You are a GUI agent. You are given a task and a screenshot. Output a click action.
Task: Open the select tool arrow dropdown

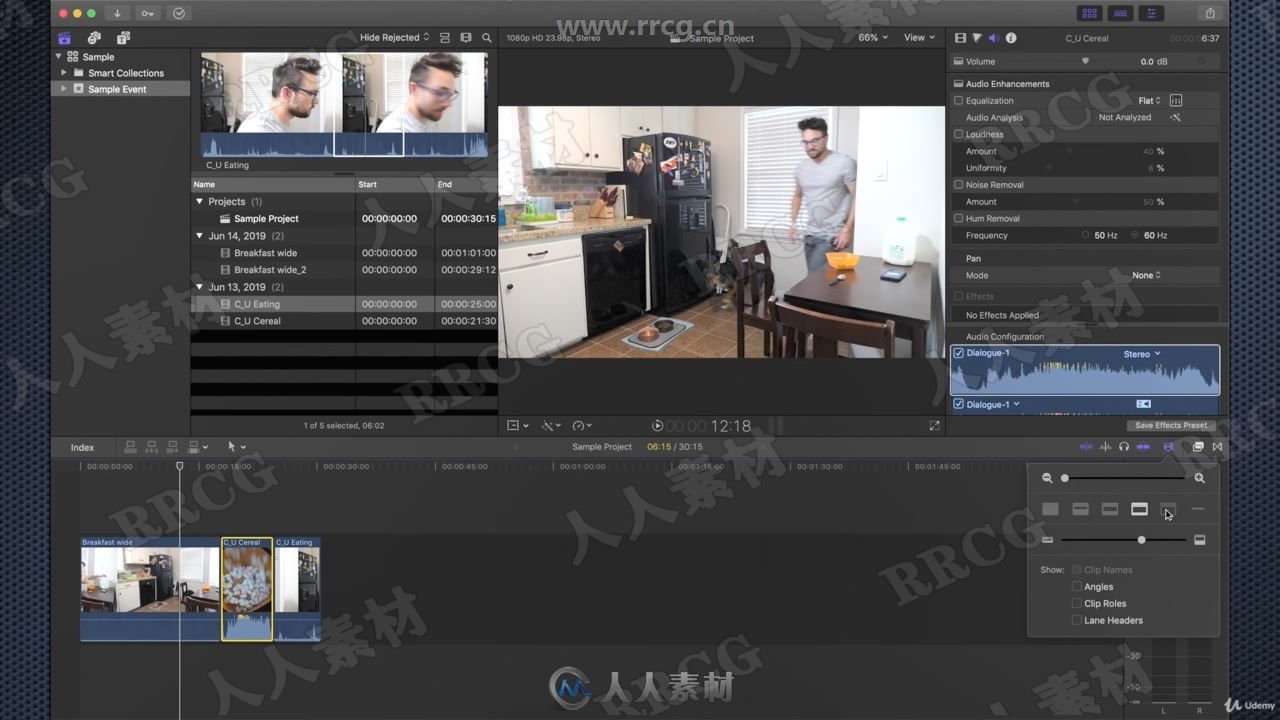coord(236,447)
